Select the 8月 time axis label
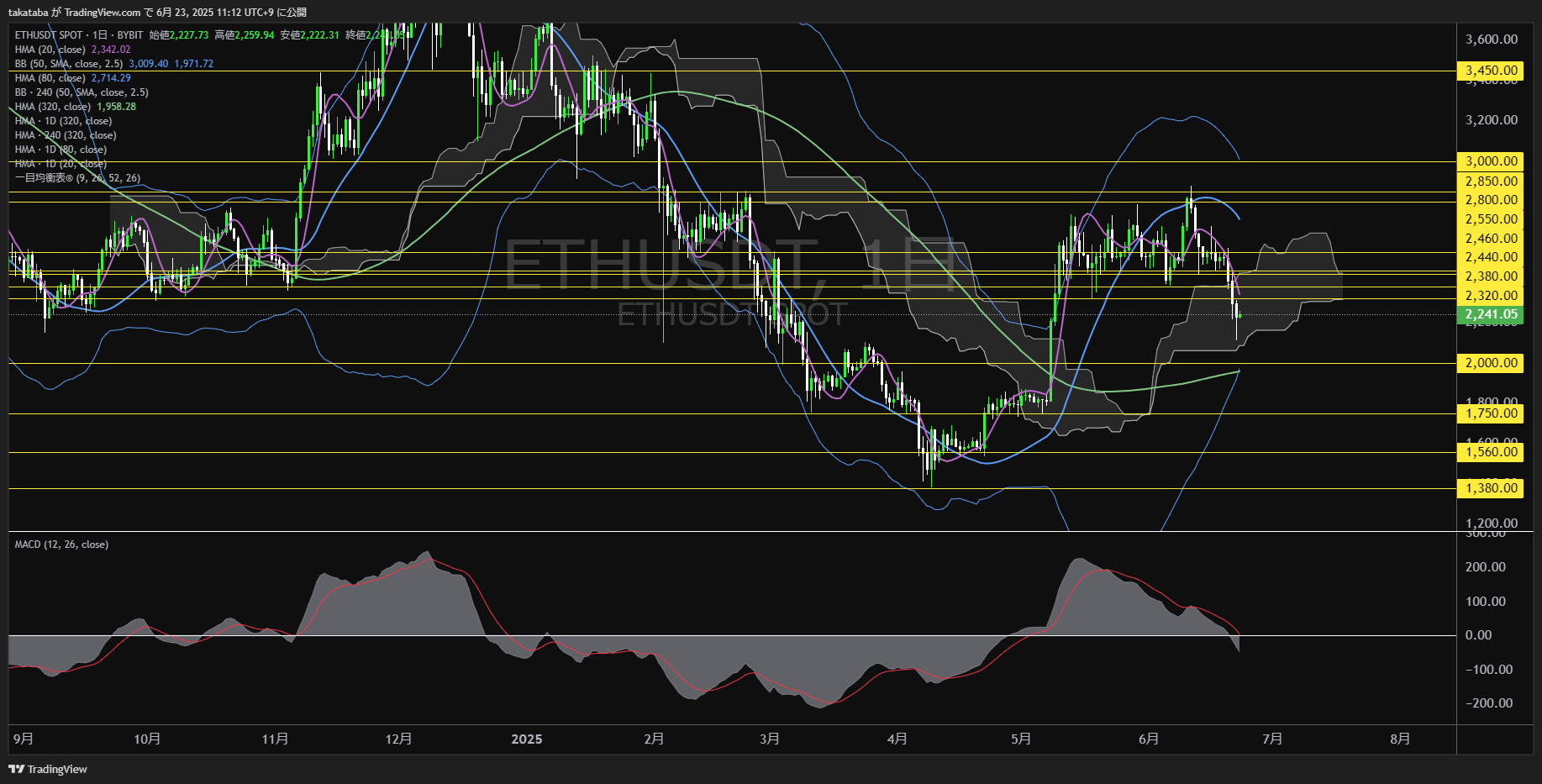 point(1400,739)
